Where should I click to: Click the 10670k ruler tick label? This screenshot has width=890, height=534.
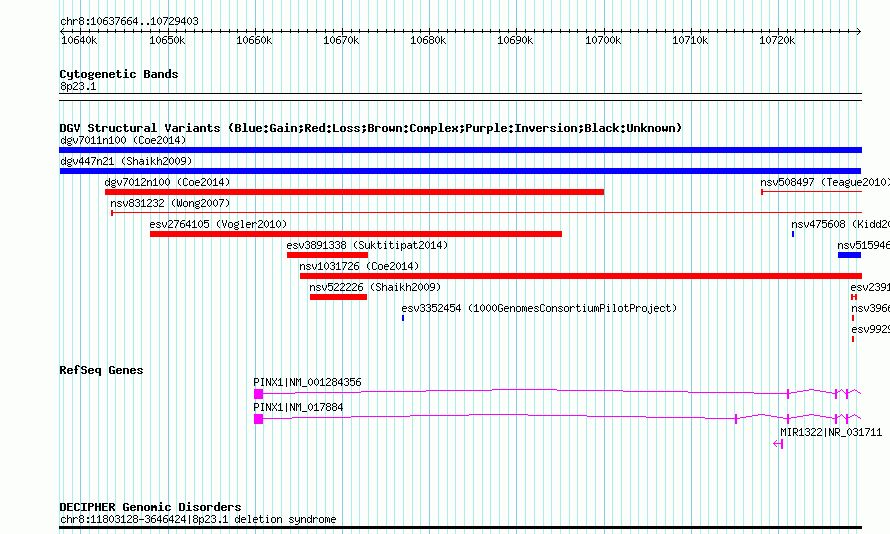coord(341,40)
